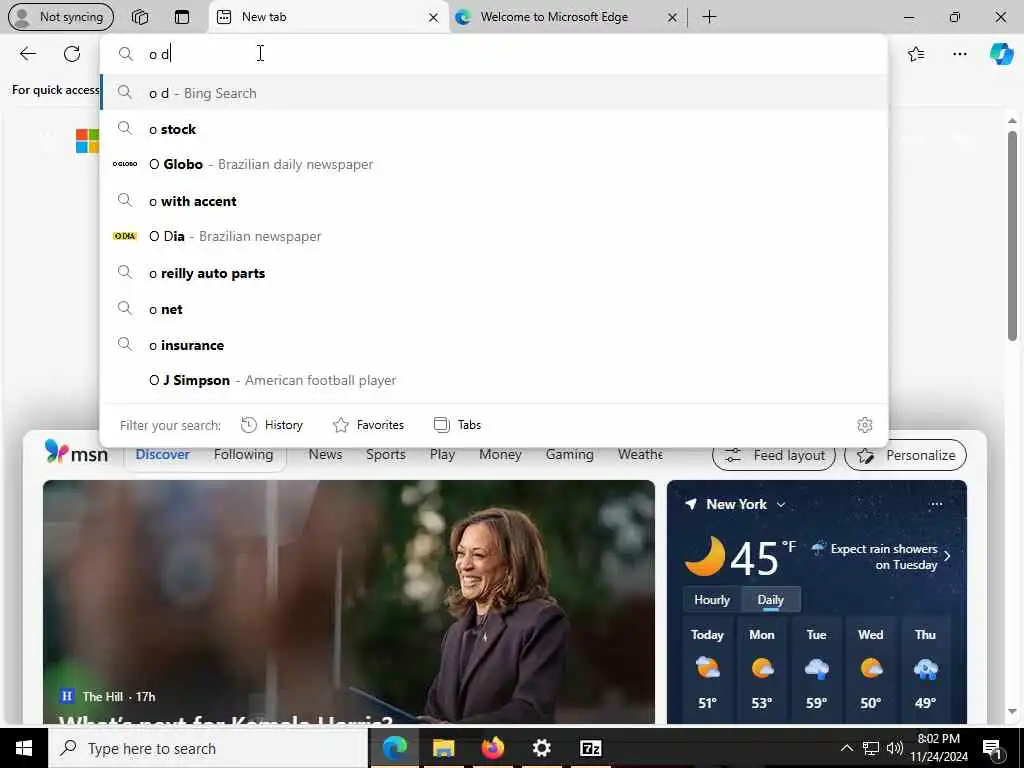Open the Copilot sidebar icon
1024x768 pixels.
tap(1001, 54)
